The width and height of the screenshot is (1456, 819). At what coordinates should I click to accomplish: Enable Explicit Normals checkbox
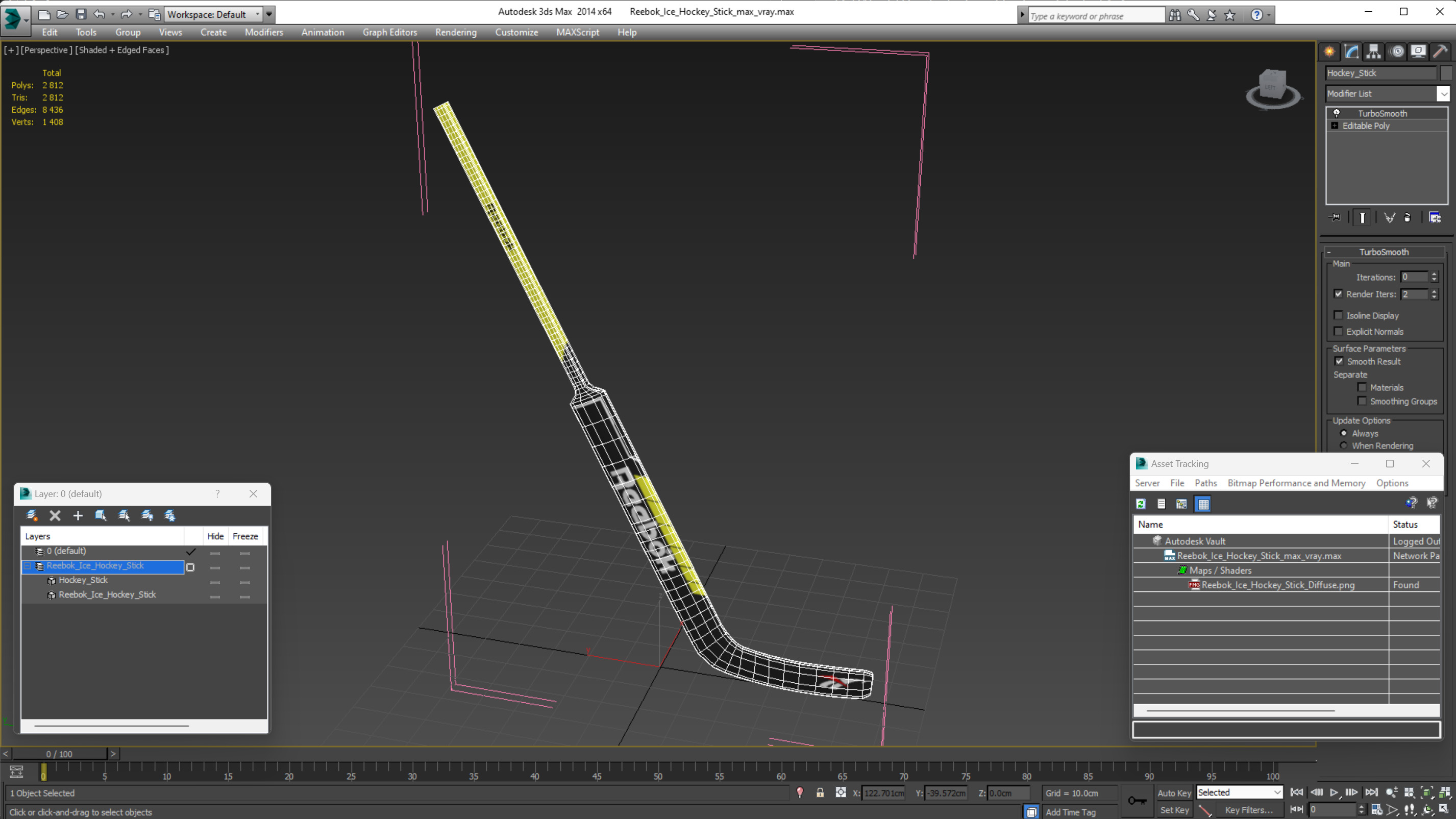(x=1338, y=331)
